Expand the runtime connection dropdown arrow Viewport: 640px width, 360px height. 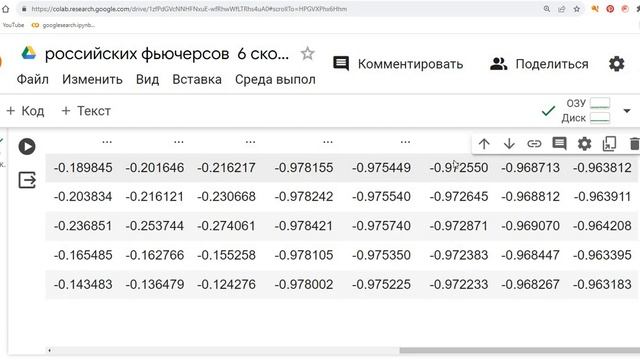[x=627, y=111]
